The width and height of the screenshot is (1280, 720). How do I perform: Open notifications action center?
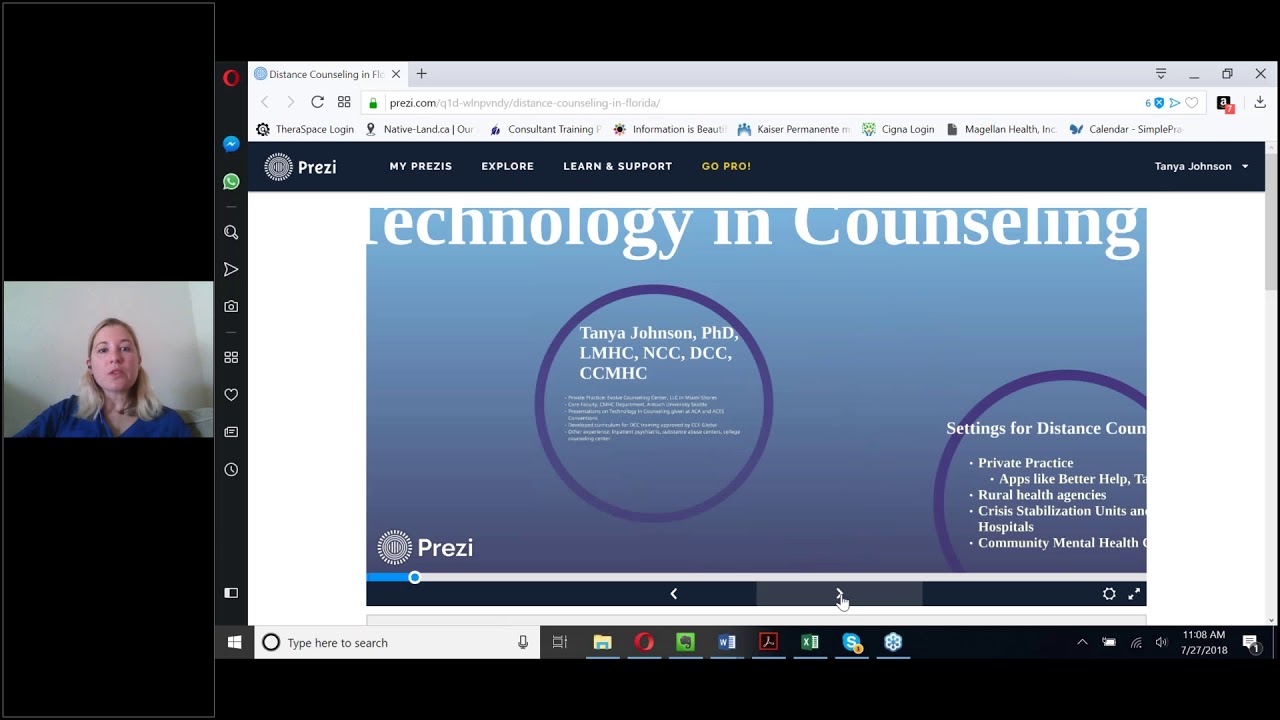pyautogui.click(x=1250, y=642)
